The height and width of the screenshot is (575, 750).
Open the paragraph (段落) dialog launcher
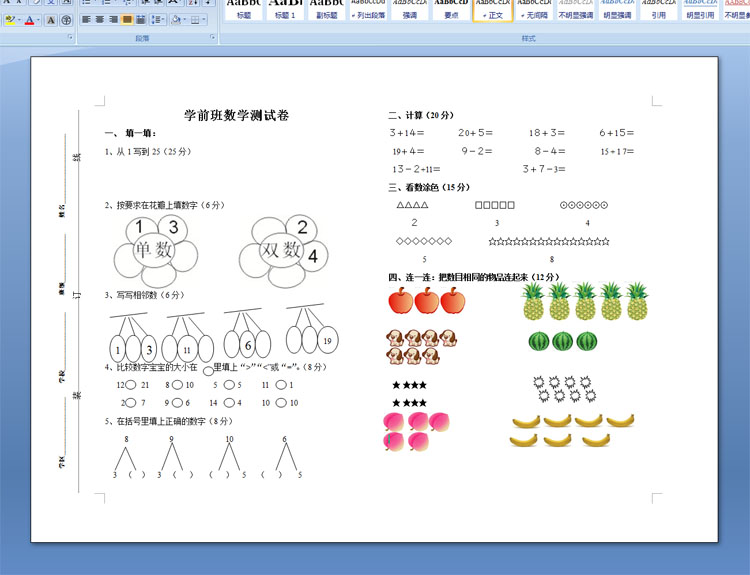click(x=212, y=37)
